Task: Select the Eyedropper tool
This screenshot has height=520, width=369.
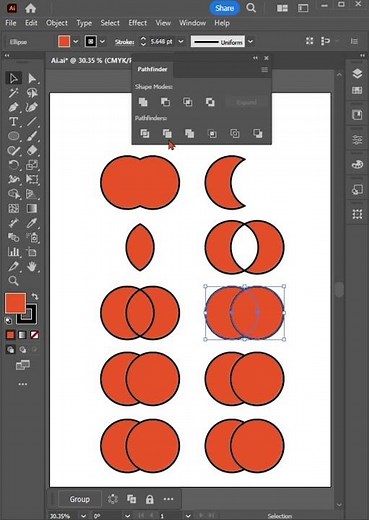Action: 32,223
